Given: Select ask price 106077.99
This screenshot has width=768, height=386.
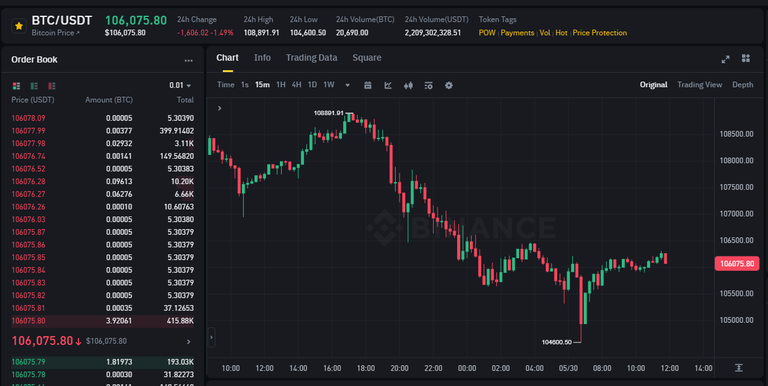Looking at the screenshot, I should pos(28,131).
